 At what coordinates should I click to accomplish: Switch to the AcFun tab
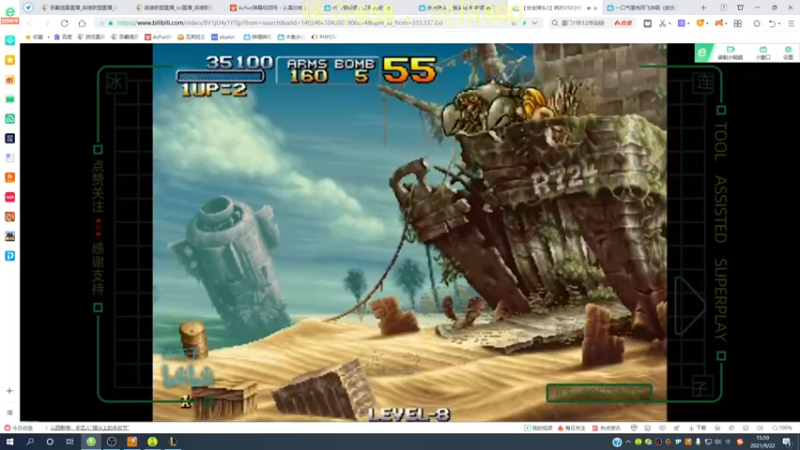[x=268, y=8]
